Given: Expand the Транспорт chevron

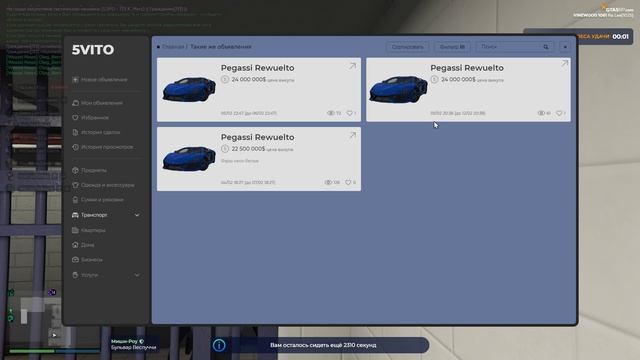Looking at the screenshot, I should coord(137,215).
